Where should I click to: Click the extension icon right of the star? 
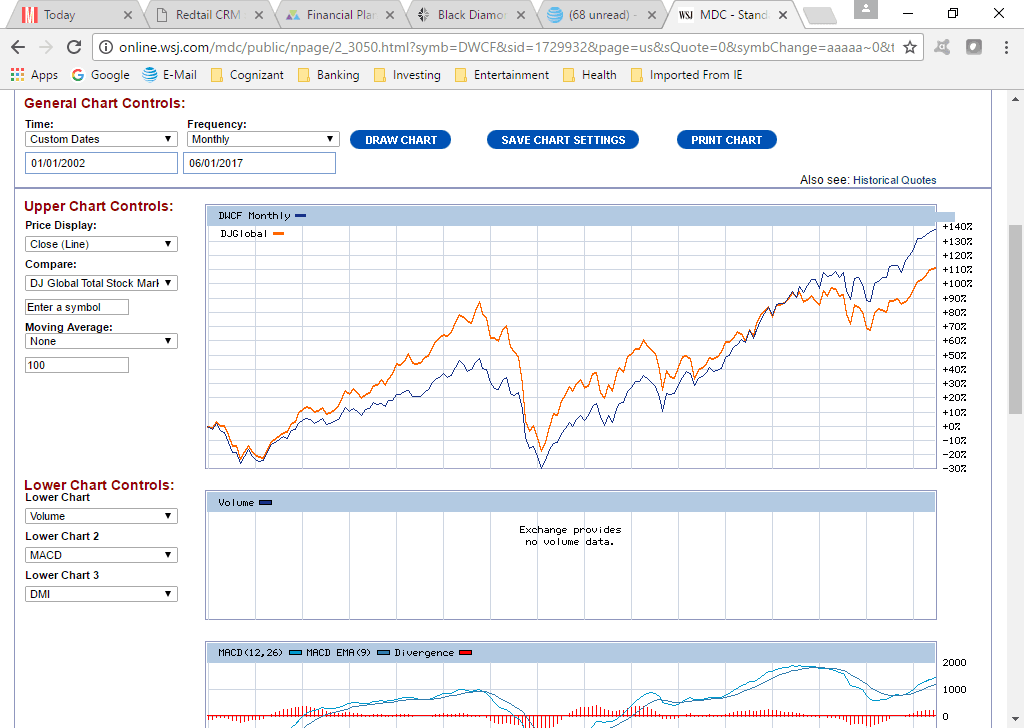[x=942, y=47]
